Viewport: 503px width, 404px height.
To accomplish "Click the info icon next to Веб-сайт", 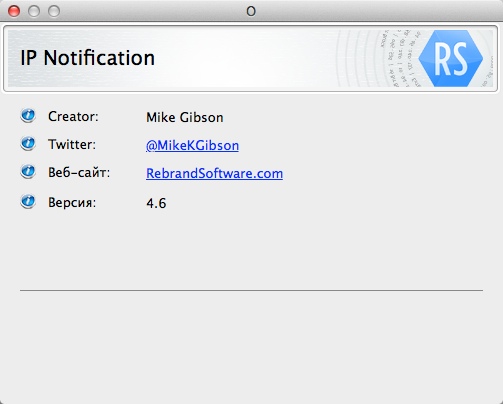I will click(28, 172).
